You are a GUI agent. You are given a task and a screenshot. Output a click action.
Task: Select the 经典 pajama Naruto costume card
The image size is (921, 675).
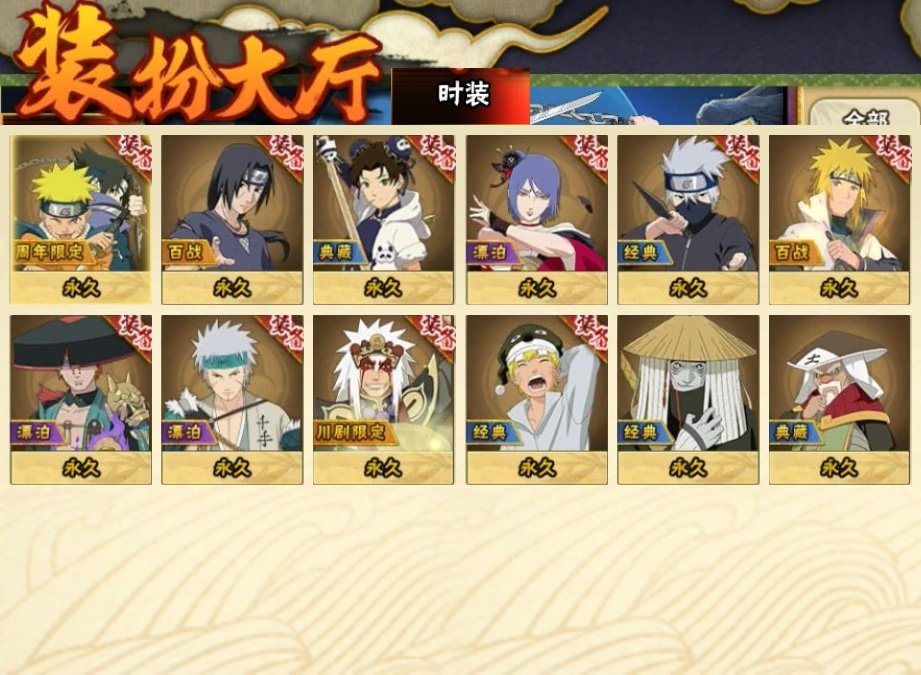click(x=537, y=399)
